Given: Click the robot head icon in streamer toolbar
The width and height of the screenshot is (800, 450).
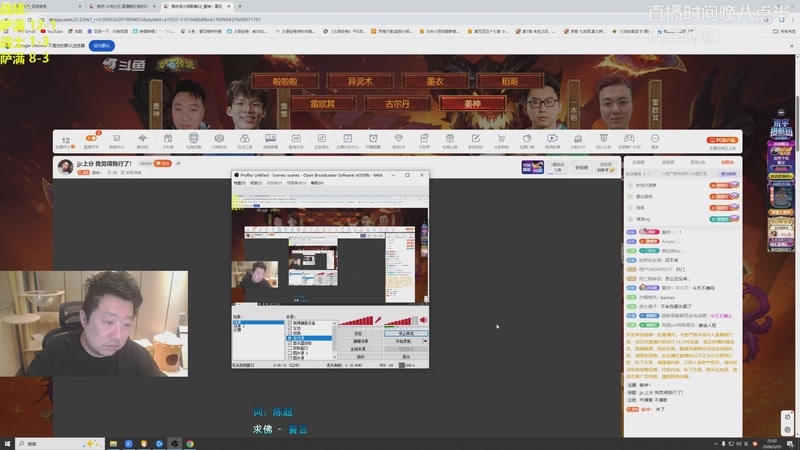Looking at the screenshot, I should [193, 138].
